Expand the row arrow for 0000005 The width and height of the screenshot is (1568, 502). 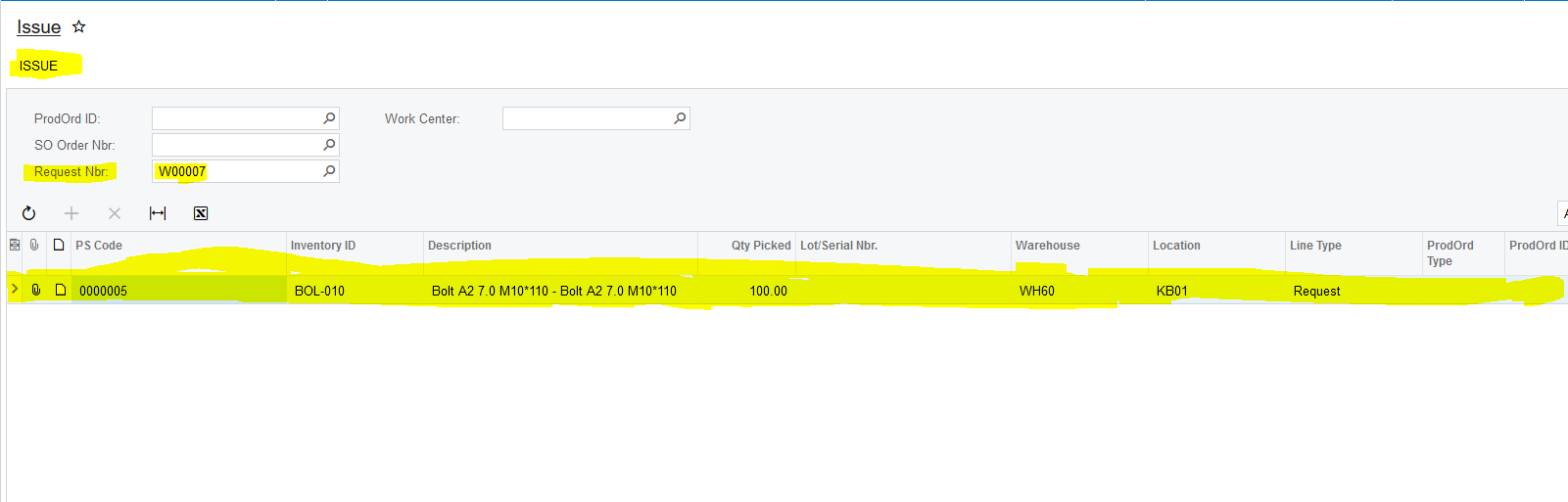coord(15,290)
